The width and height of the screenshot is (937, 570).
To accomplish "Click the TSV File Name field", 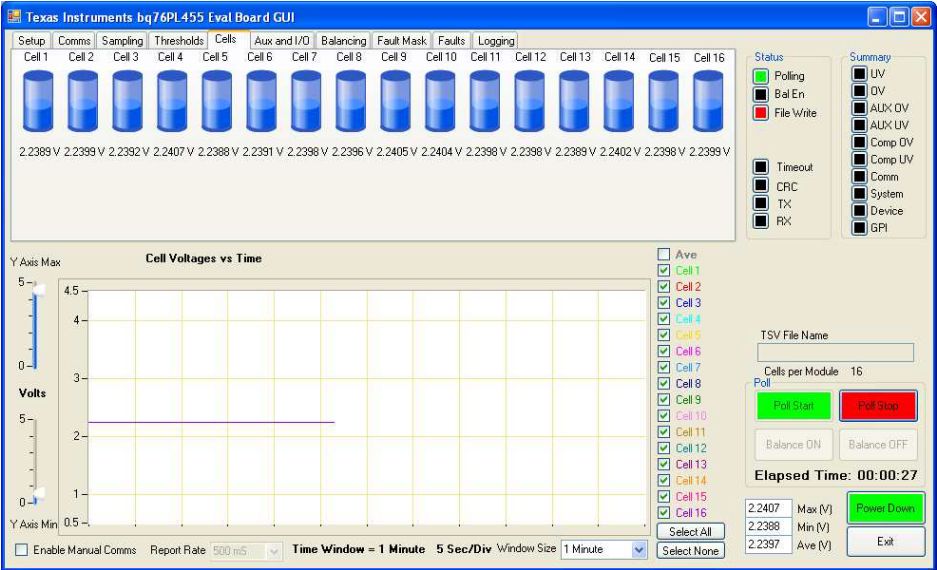I will [x=835, y=353].
